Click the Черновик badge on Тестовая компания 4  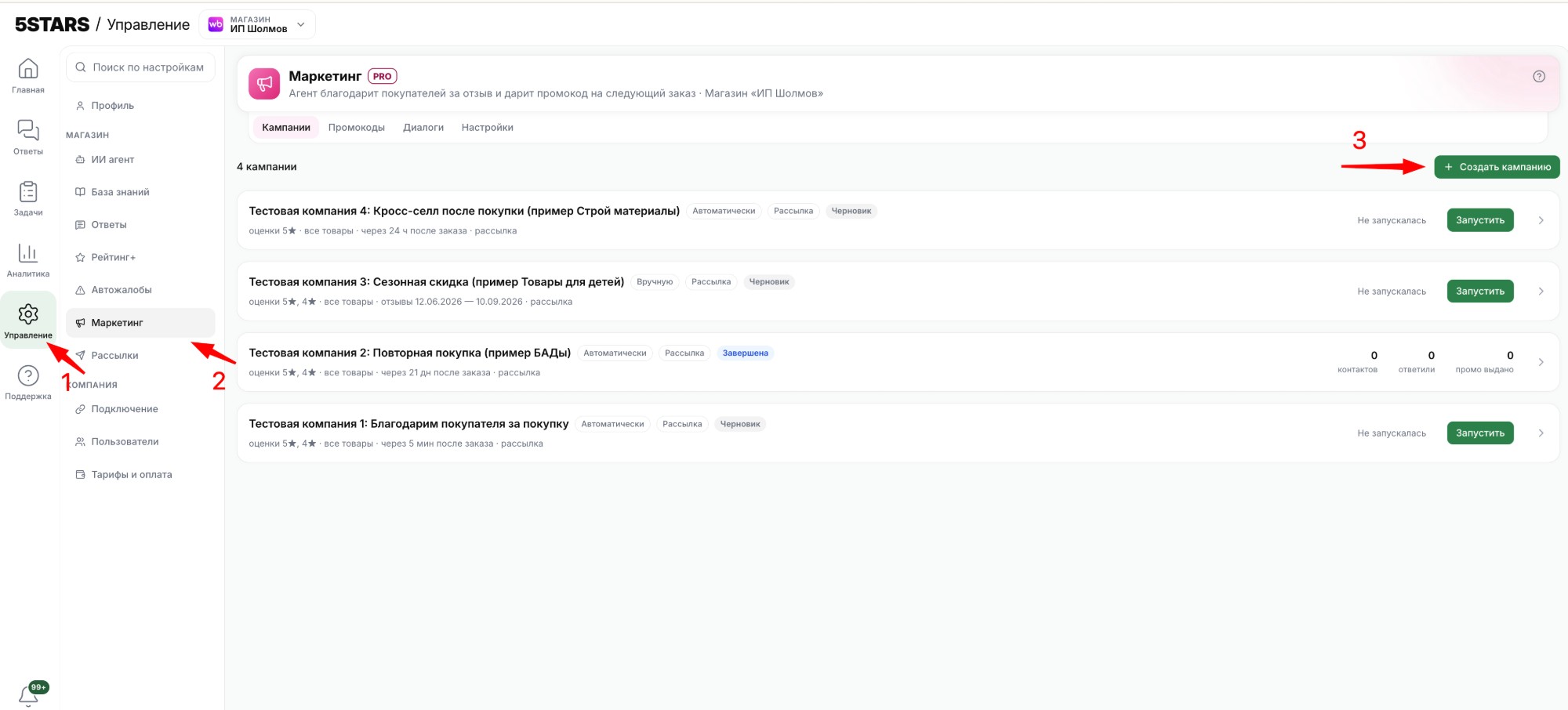(x=851, y=212)
